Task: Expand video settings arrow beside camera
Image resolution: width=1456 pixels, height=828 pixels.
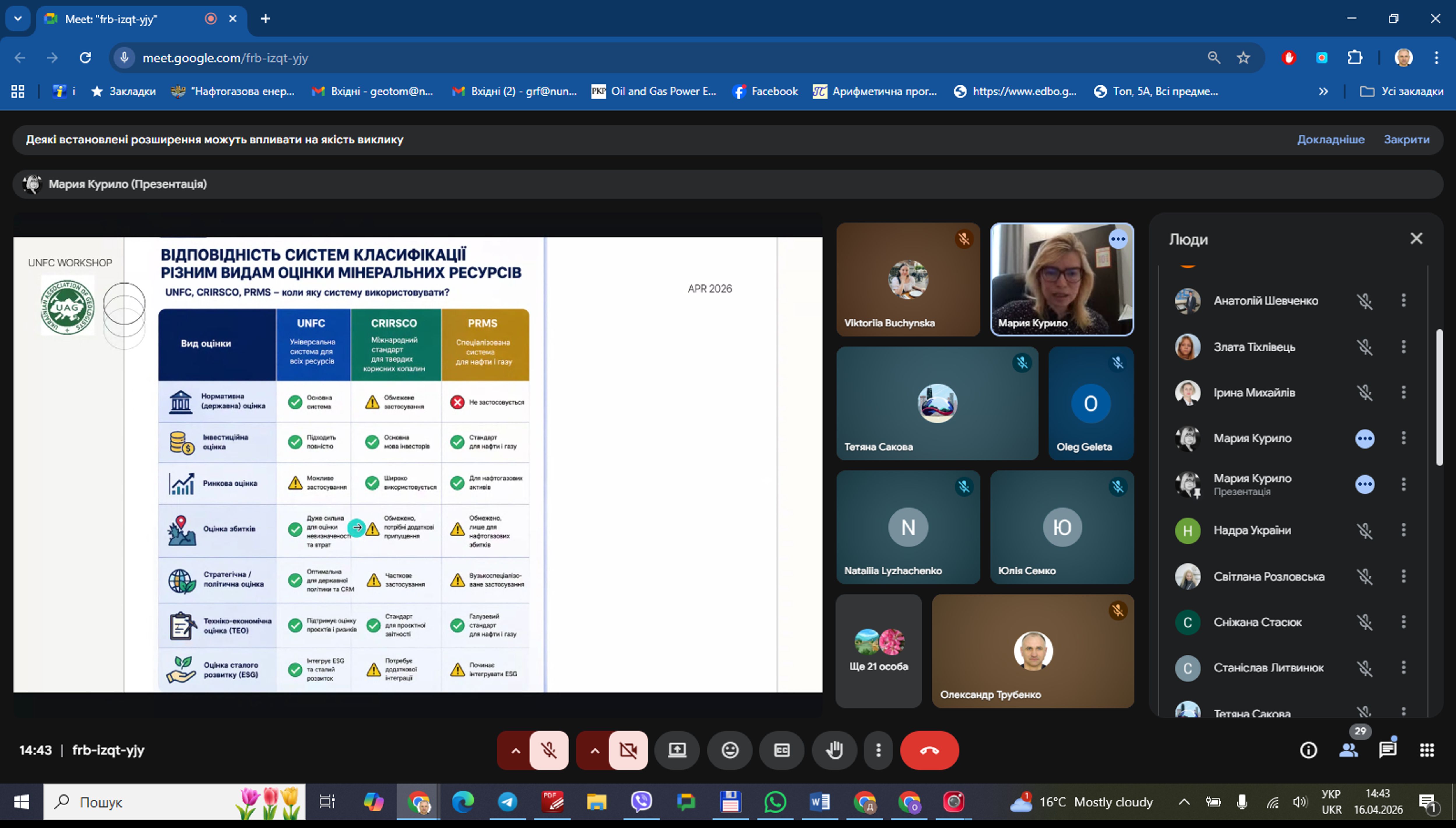Action: [x=594, y=750]
